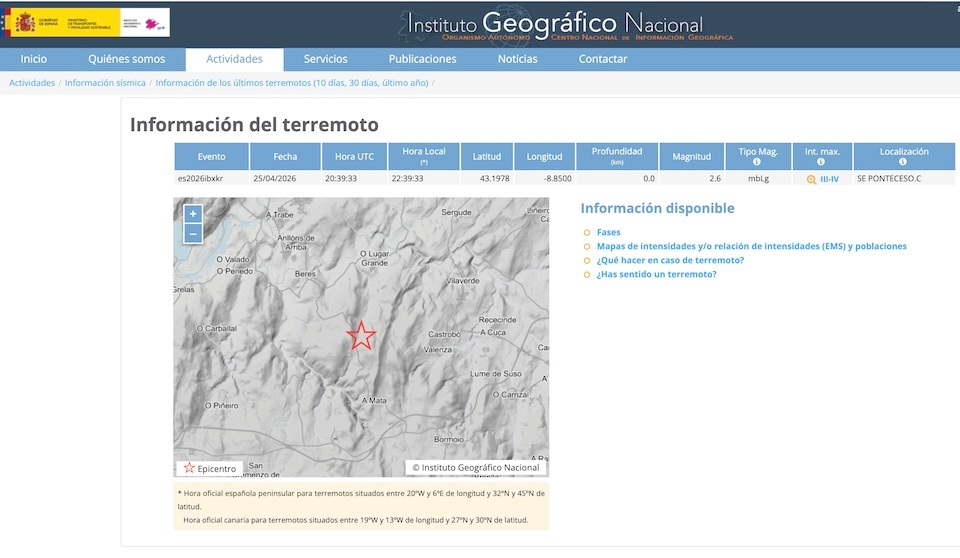The height and width of the screenshot is (558, 960).
Task: Open the Inicio menu
Action: tap(34, 59)
